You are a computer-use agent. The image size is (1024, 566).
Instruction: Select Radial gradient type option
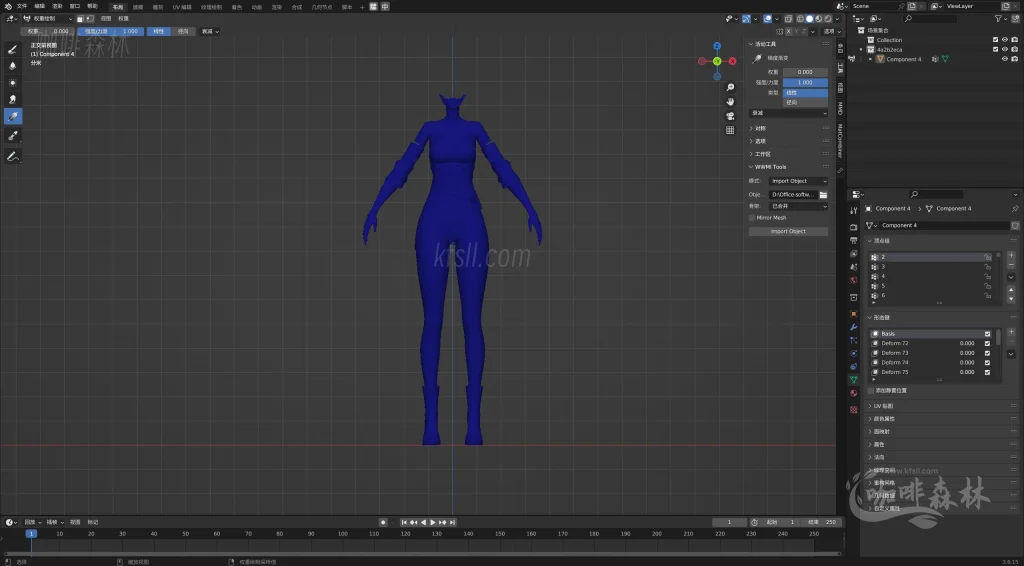point(805,102)
